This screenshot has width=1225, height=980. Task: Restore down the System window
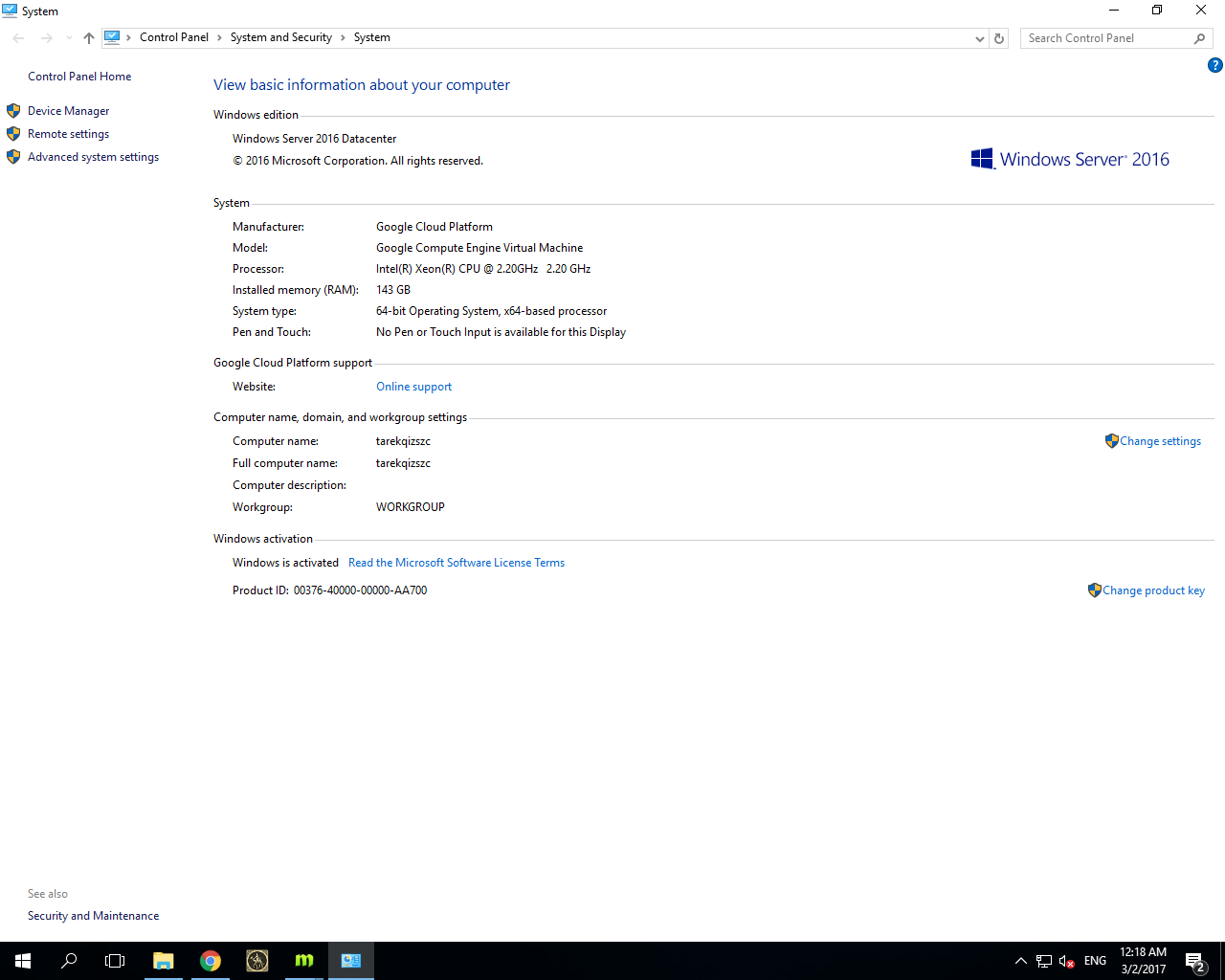point(1157,11)
